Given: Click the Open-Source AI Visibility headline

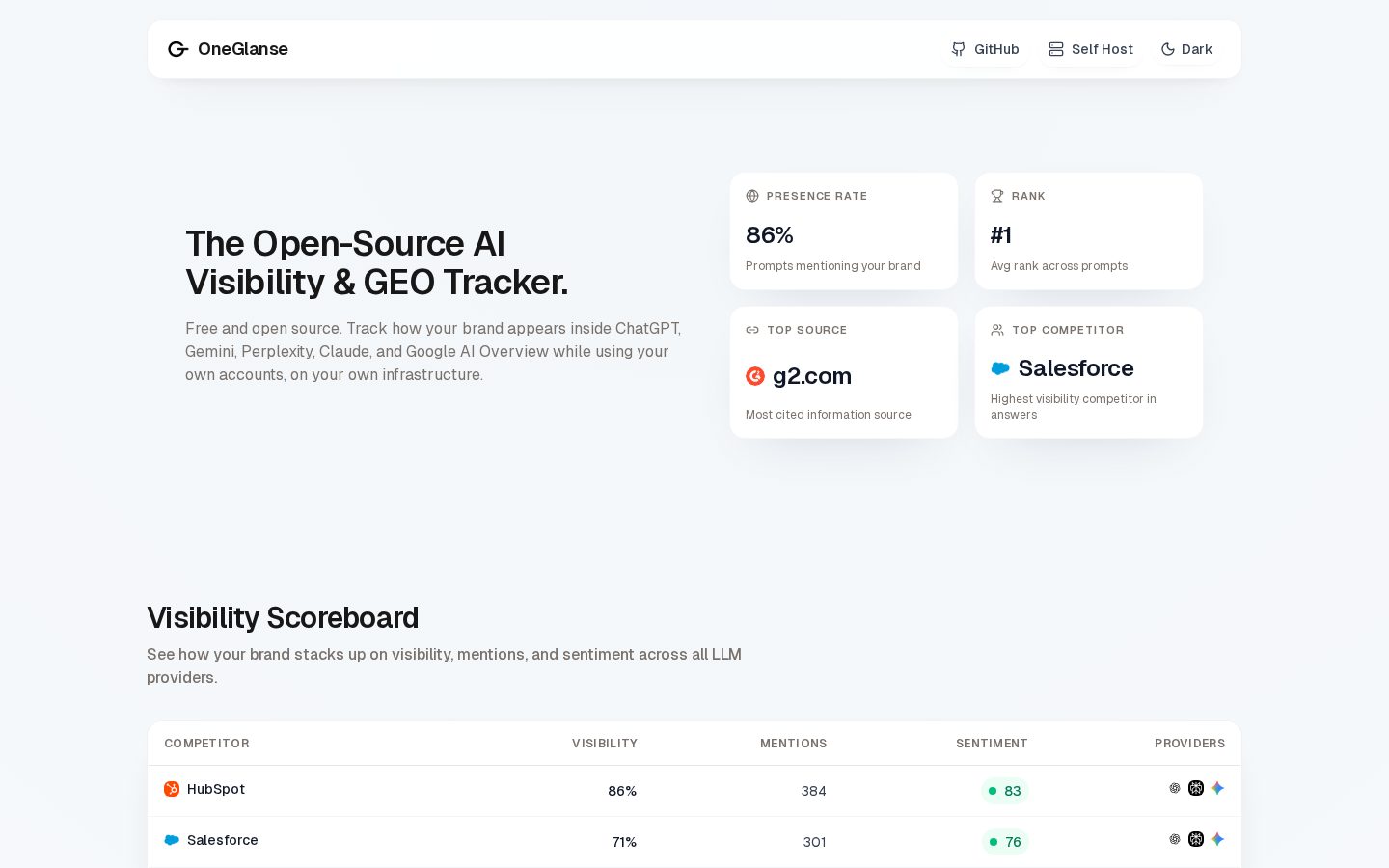Looking at the screenshot, I should coord(377,262).
